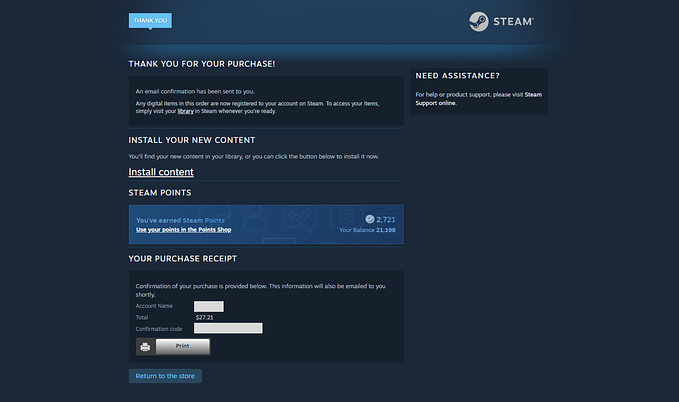Click the Steam logo icon
The image size is (679, 402).
[x=479, y=21]
